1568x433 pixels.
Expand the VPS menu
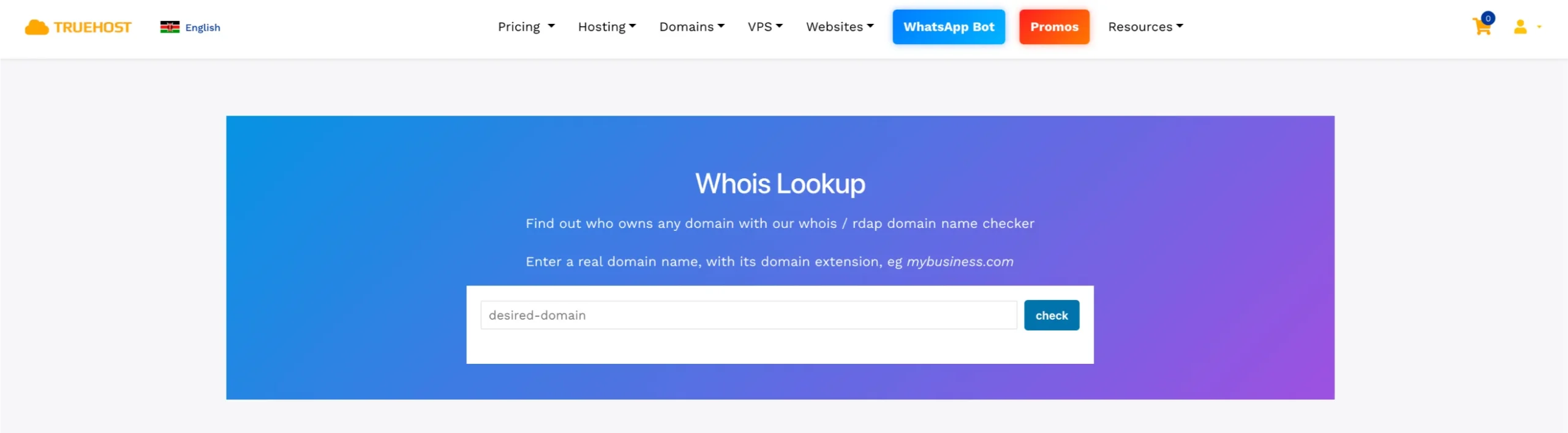765,27
